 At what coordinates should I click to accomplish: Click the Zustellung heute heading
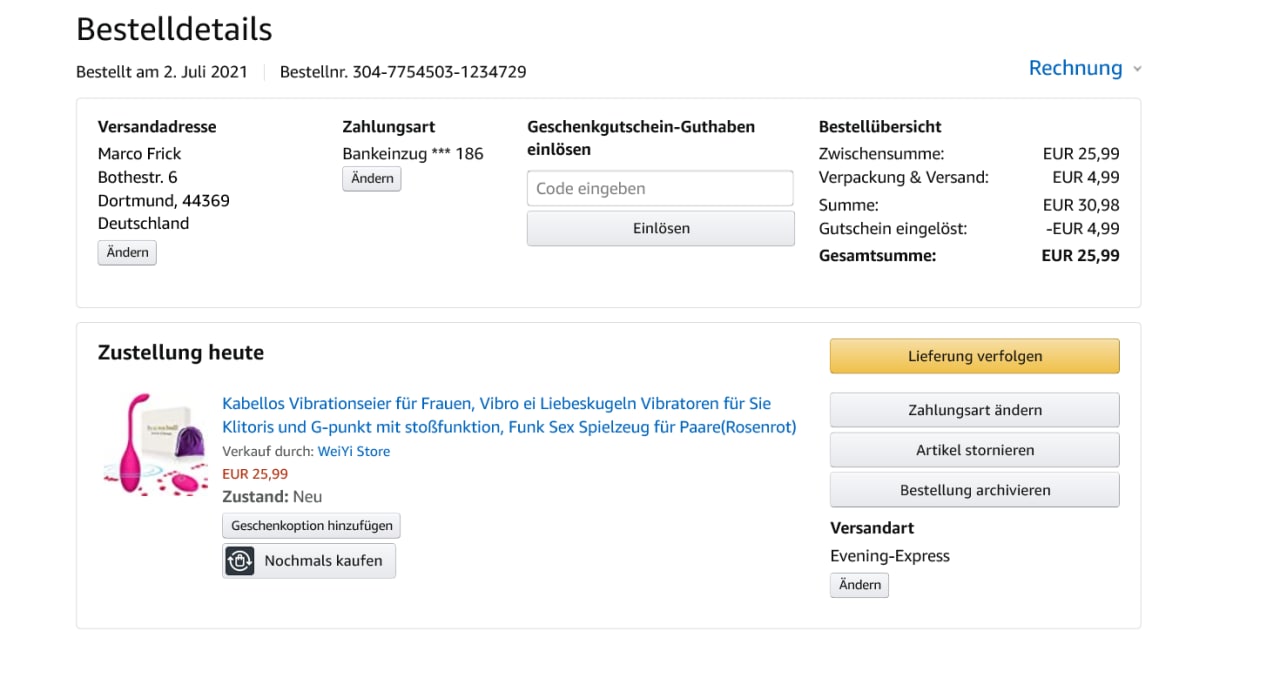(x=181, y=352)
